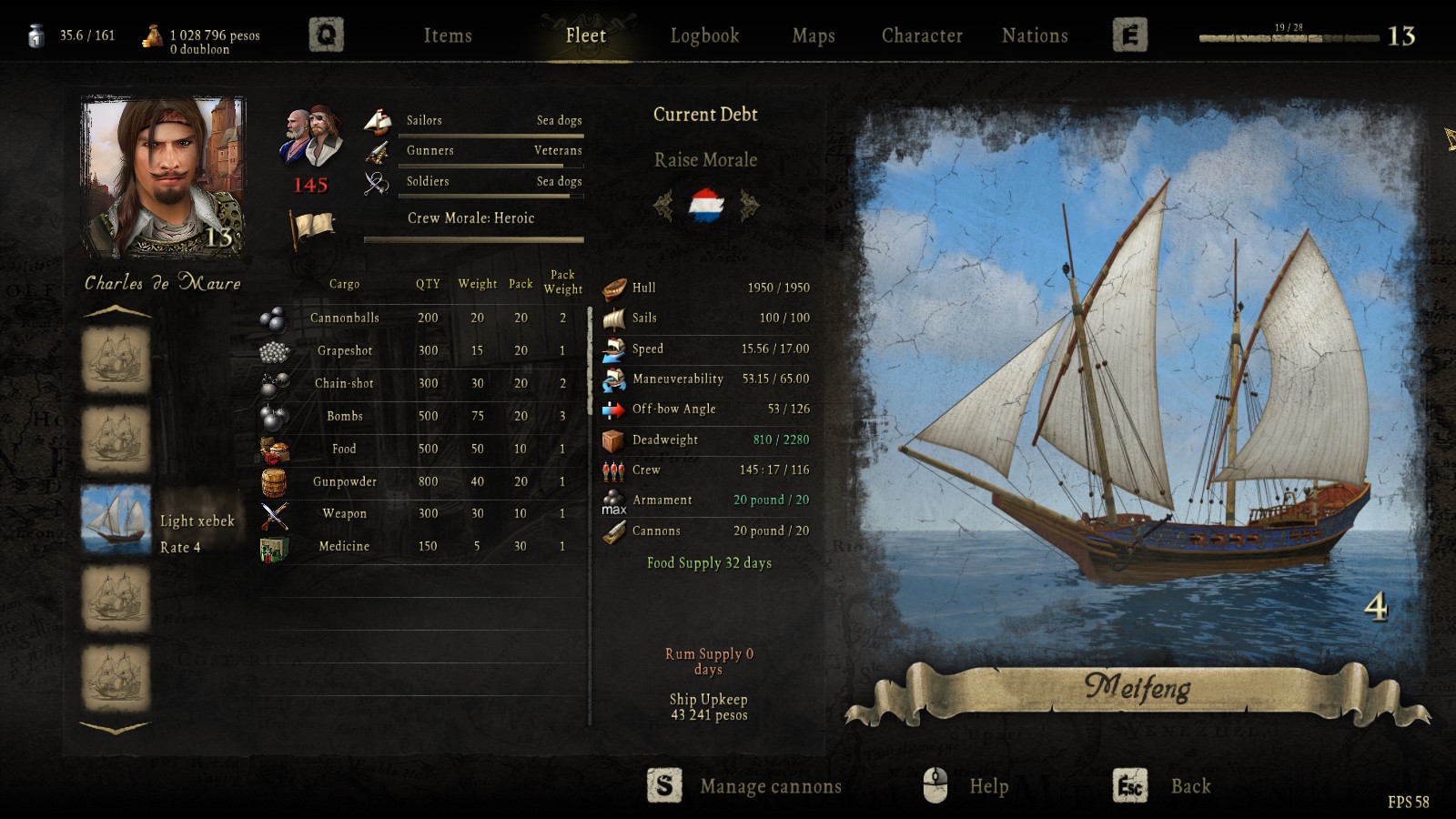This screenshot has width=1456, height=819.
Task: Click the crew officers portrait icon
Action: click(311, 137)
